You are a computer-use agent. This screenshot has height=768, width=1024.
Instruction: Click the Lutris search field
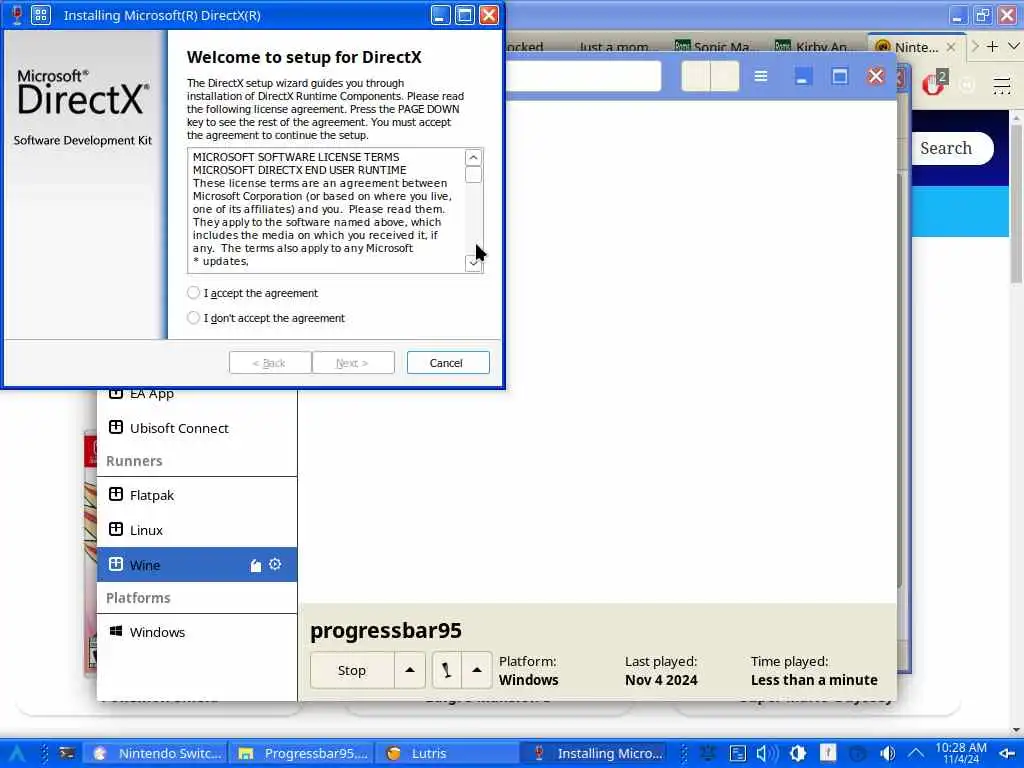583,76
